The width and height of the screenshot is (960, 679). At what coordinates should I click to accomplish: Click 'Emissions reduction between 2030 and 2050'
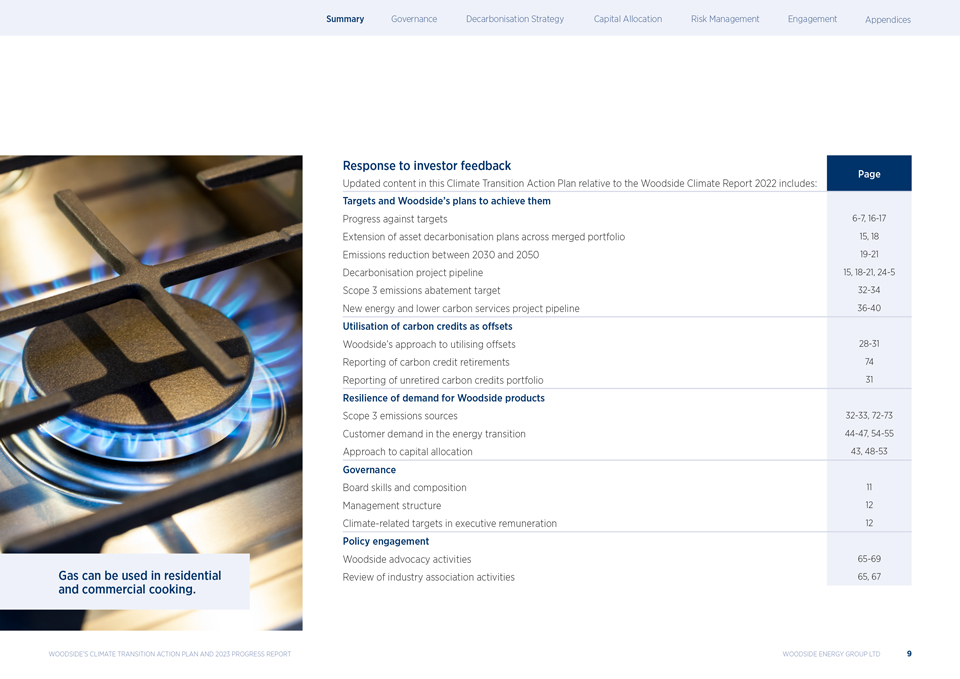pos(441,255)
